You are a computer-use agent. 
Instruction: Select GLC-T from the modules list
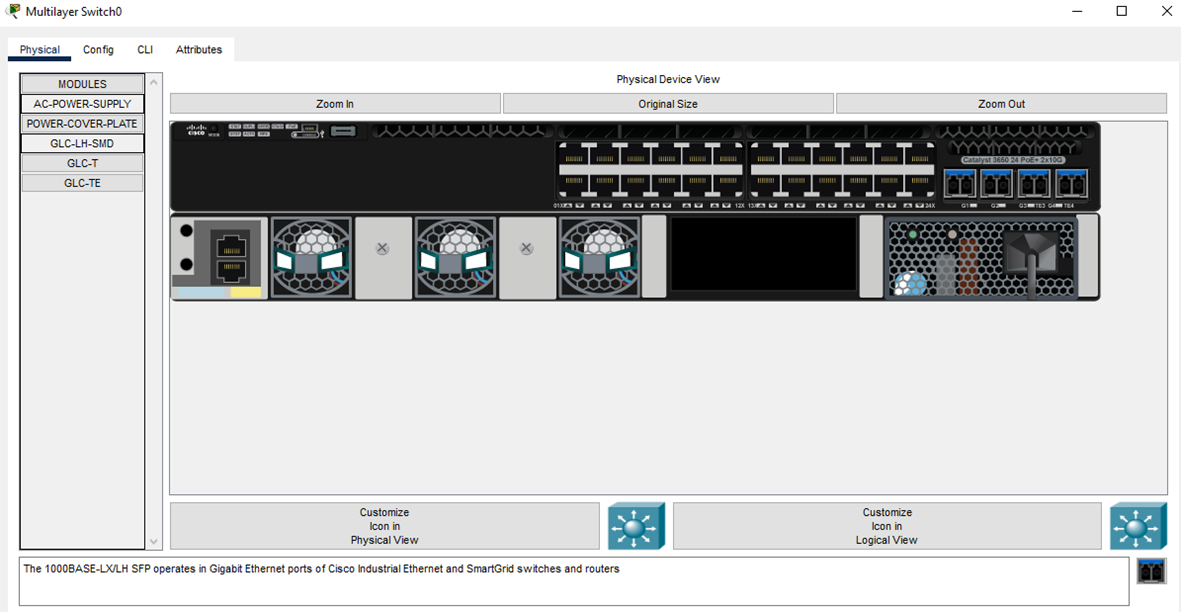[82, 163]
